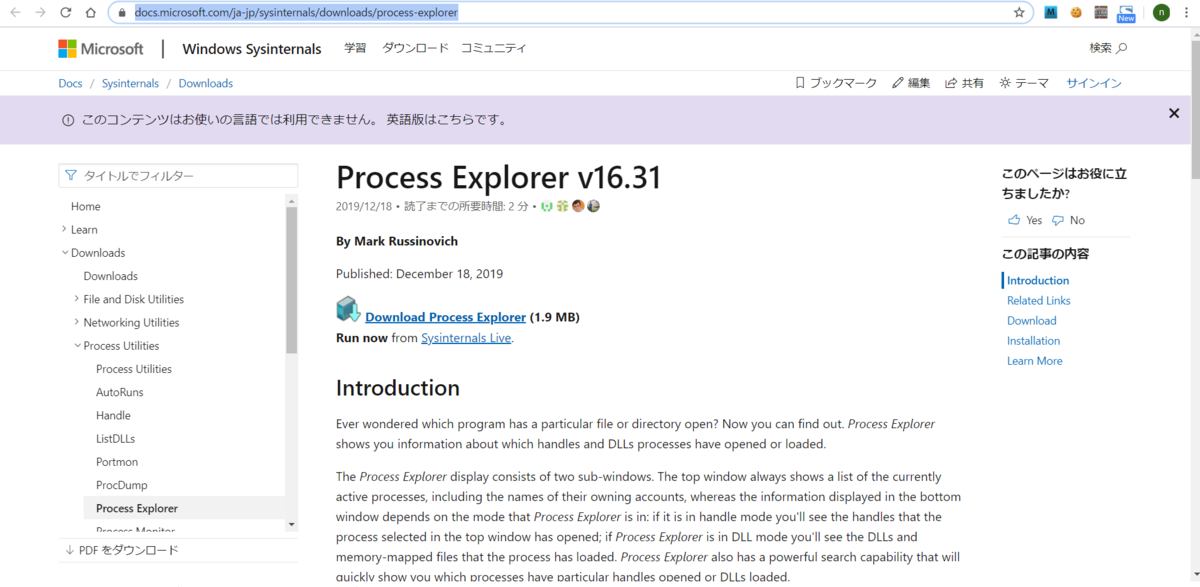Click 英語版はこちらです banner text

(x=445, y=120)
